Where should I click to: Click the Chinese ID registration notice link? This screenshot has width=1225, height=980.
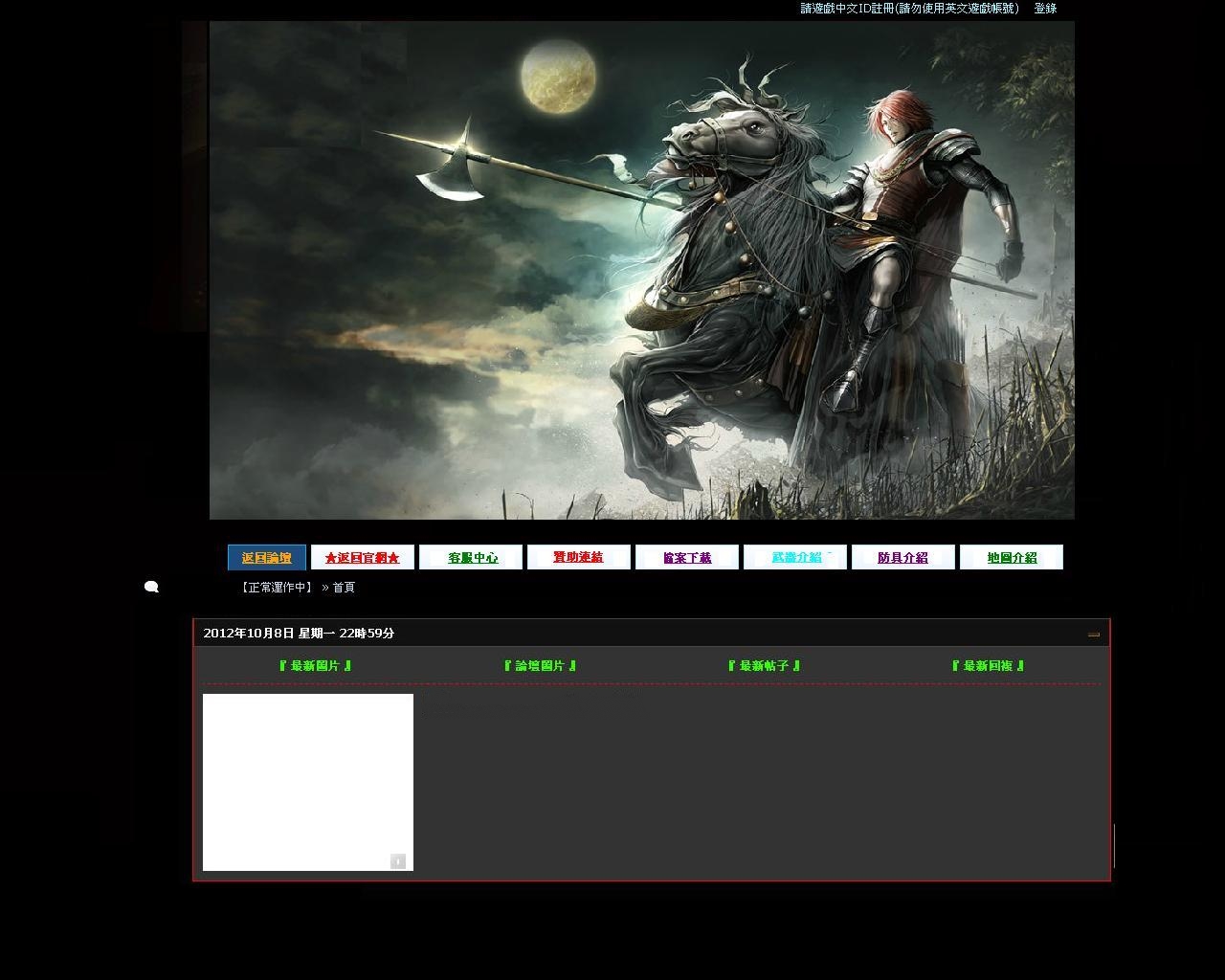[x=910, y=8]
